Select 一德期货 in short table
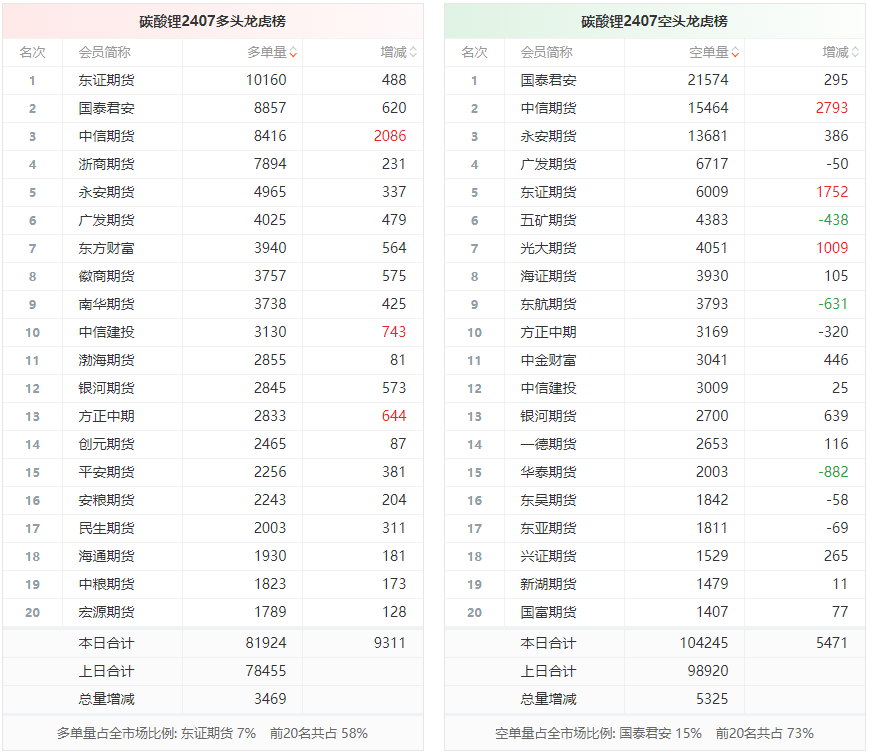This screenshot has width=869, height=754. tap(548, 444)
